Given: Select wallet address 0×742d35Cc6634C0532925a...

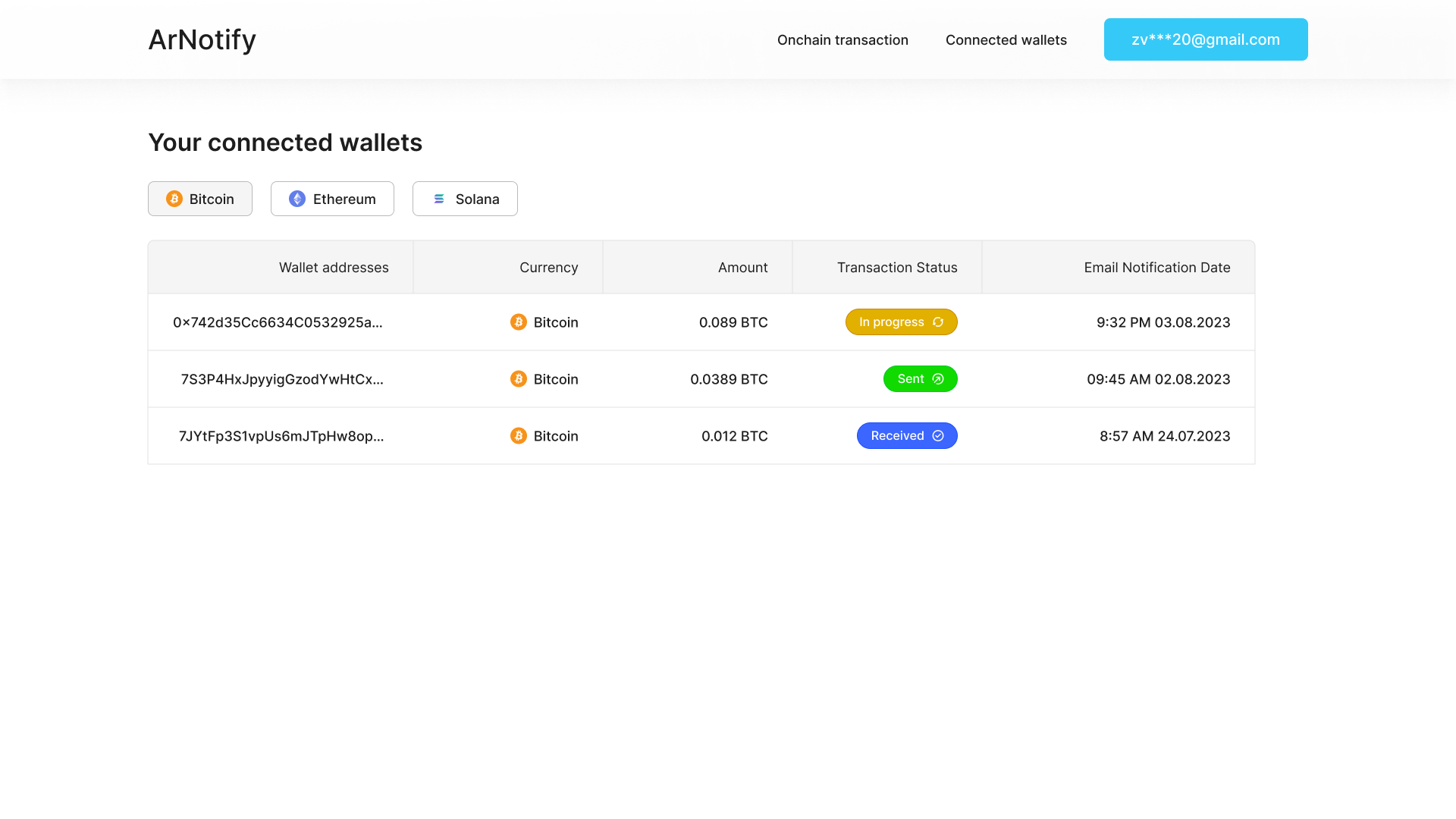Looking at the screenshot, I should 278,322.
